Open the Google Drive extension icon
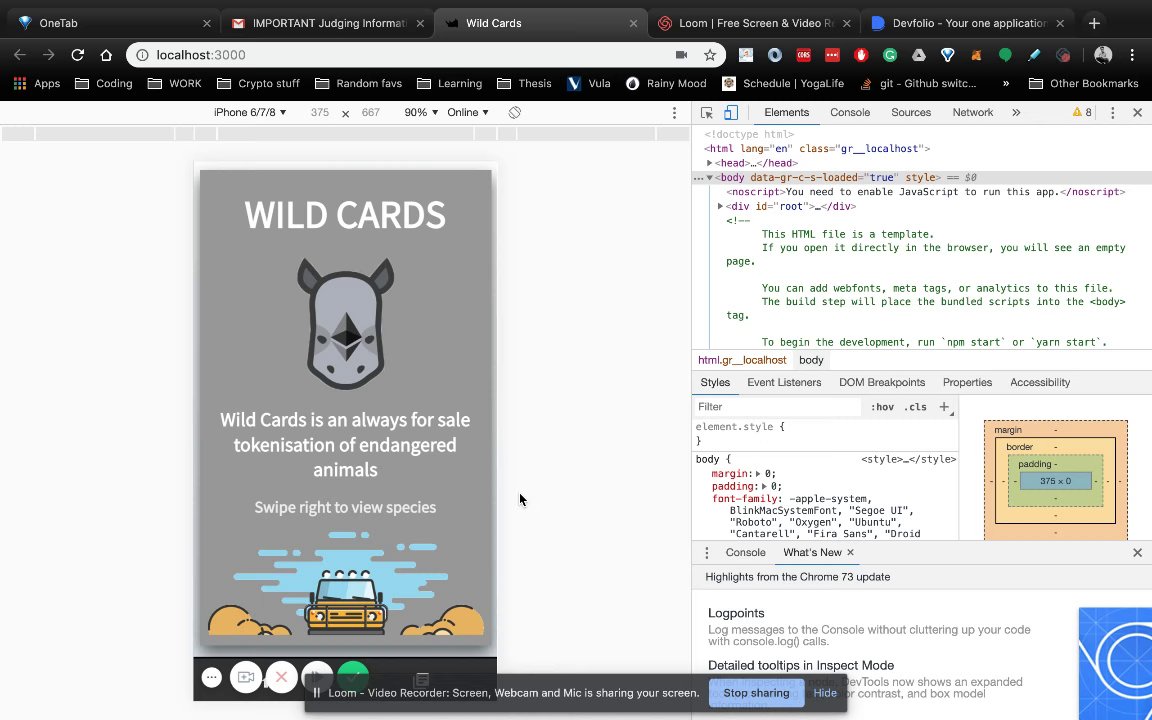The height and width of the screenshot is (720, 1152). (918, 55)
